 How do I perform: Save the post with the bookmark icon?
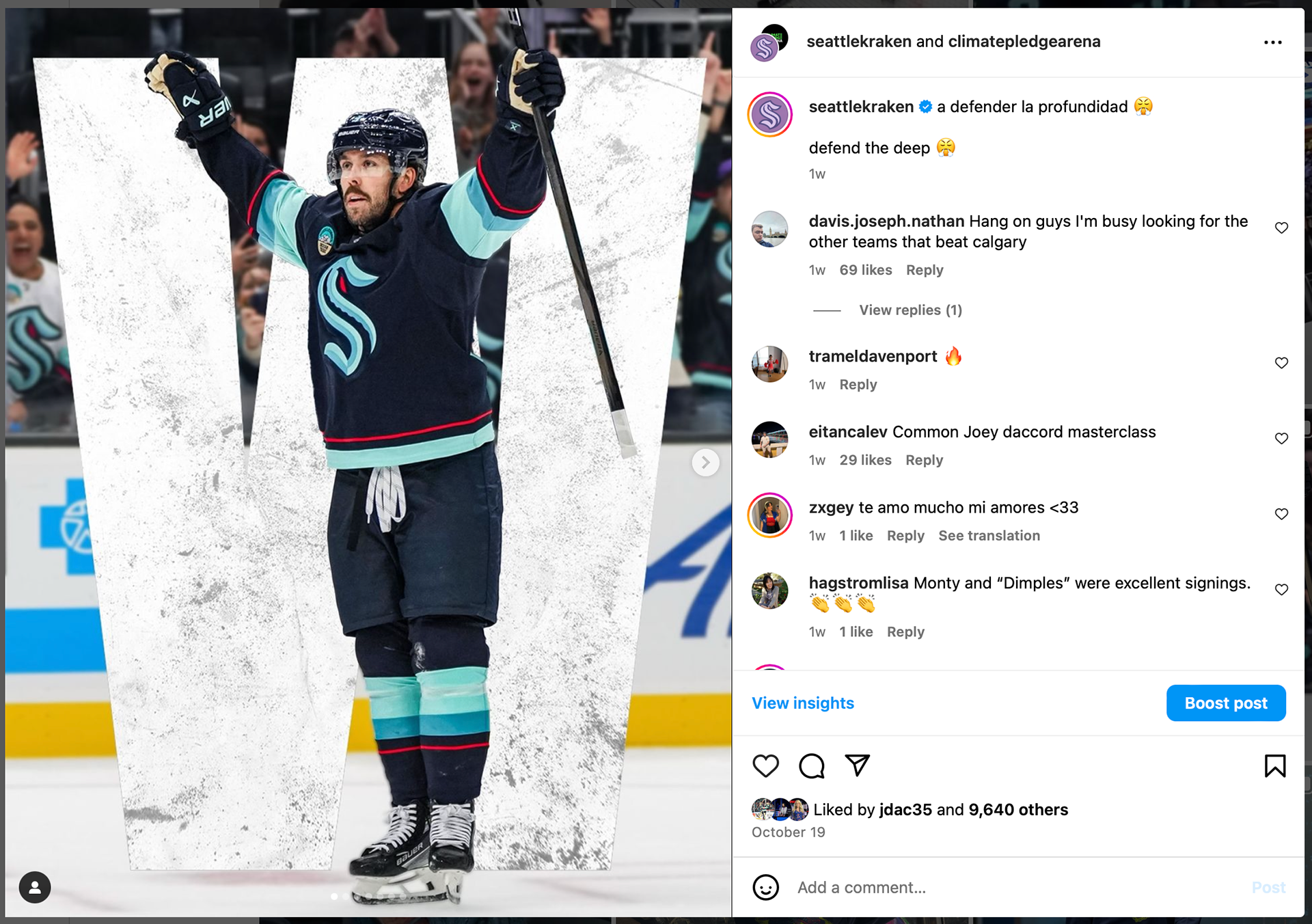click(1274, 766)
